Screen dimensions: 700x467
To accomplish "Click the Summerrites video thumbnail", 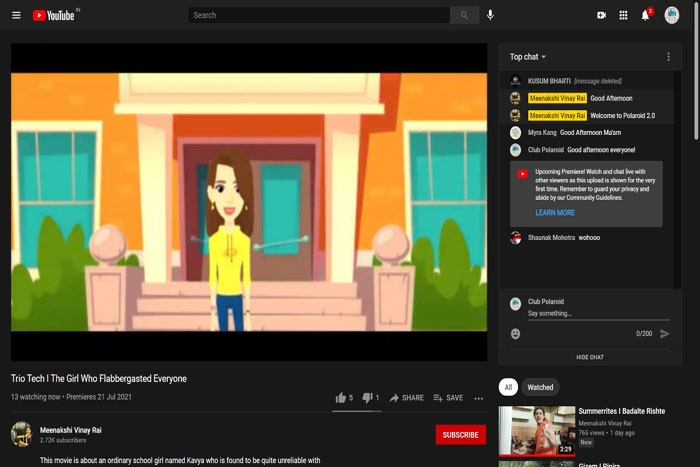I will [537, 431].
